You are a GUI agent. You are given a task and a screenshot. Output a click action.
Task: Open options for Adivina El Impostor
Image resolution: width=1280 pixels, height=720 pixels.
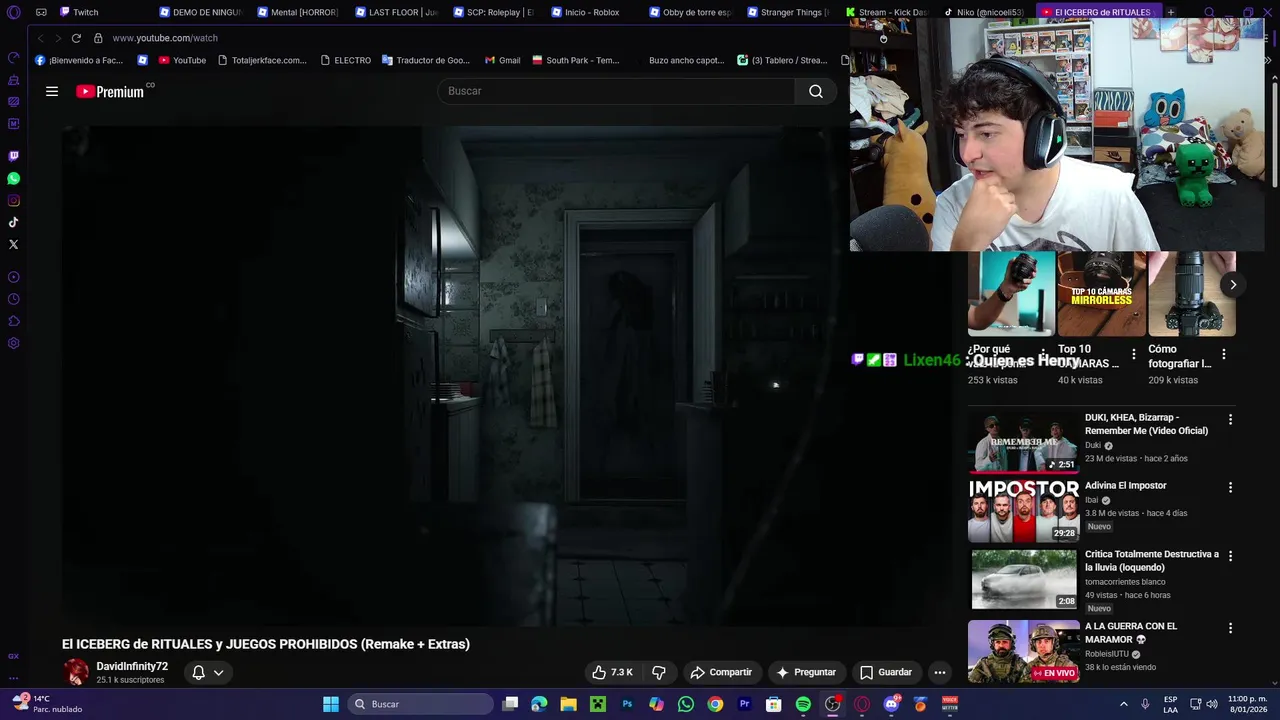point(1230,488)
